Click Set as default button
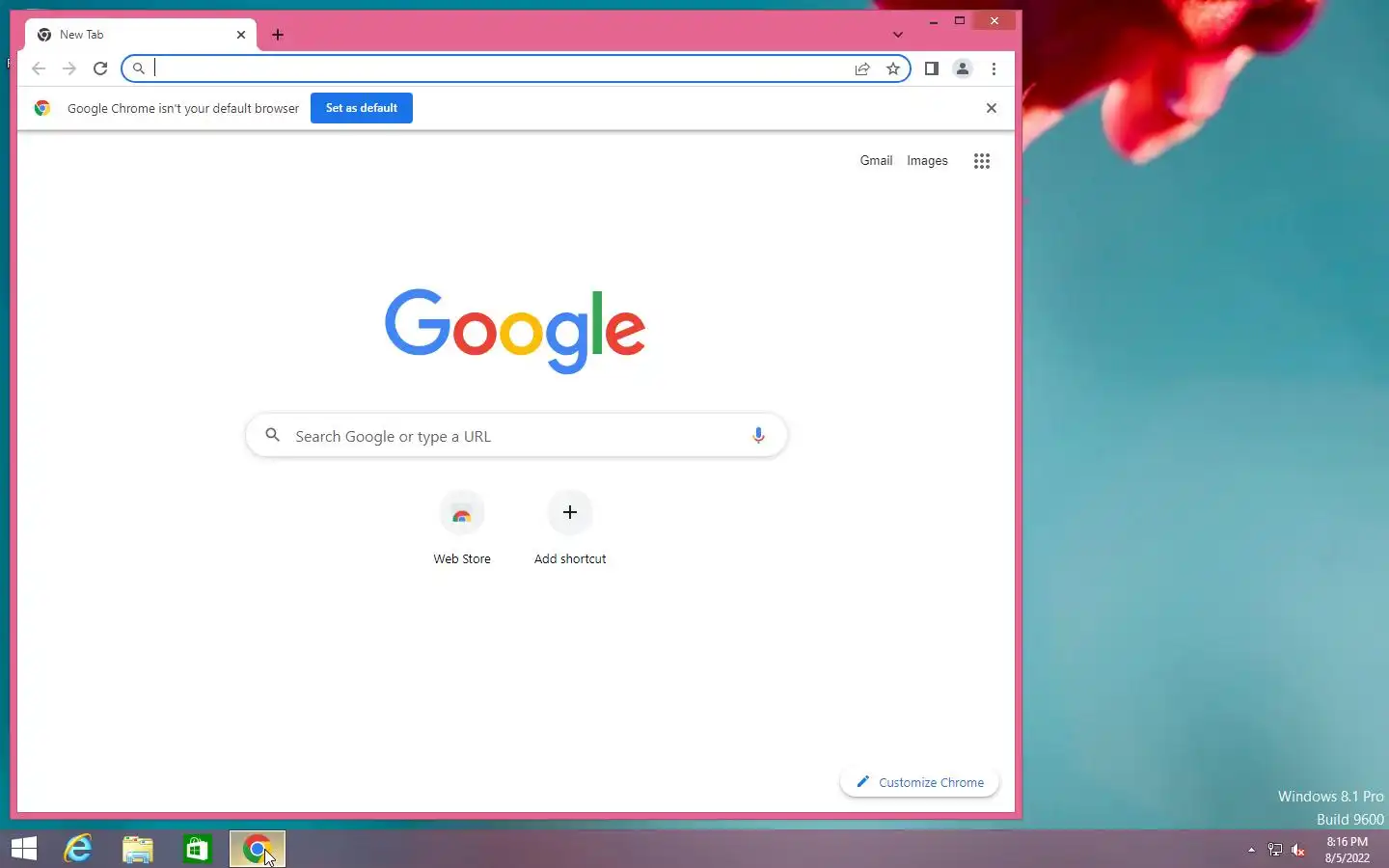Screen dimensions: 1389x868 coord(362,108)
